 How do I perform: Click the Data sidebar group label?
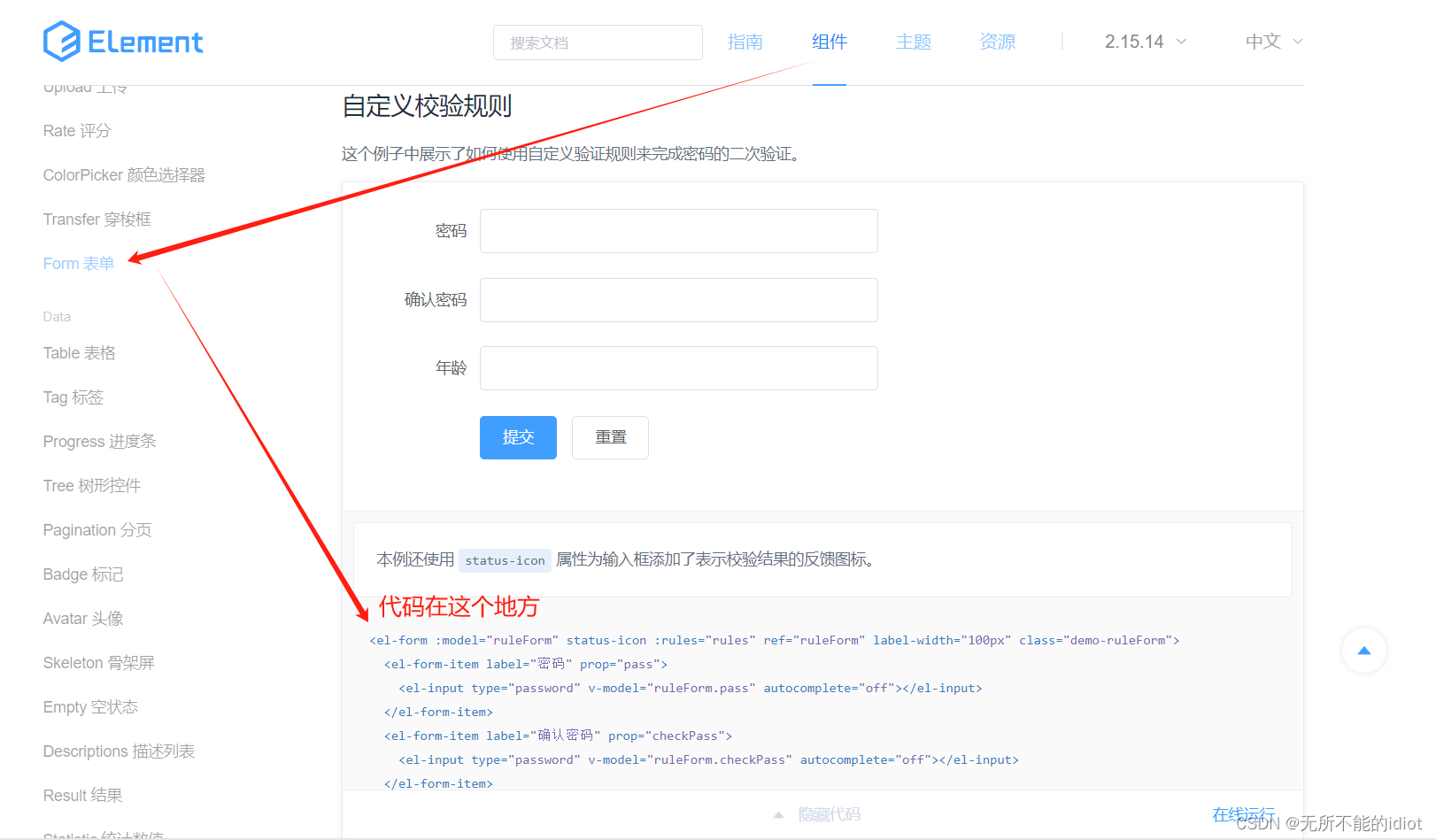point(57,317)
